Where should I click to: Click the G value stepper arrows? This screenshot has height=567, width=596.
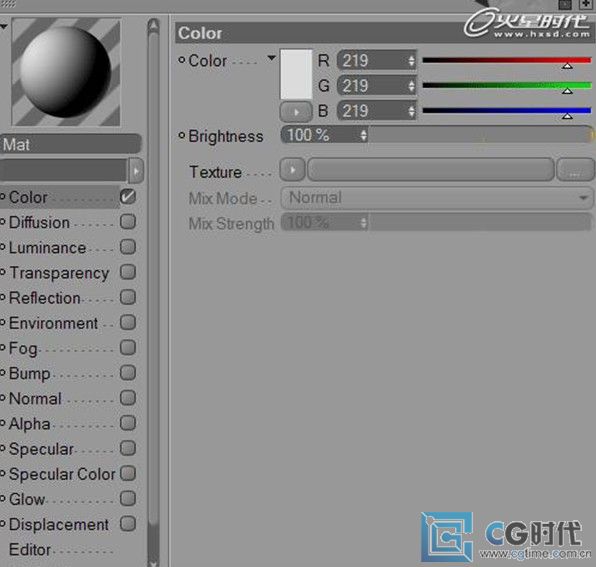[x=412, y=86]
